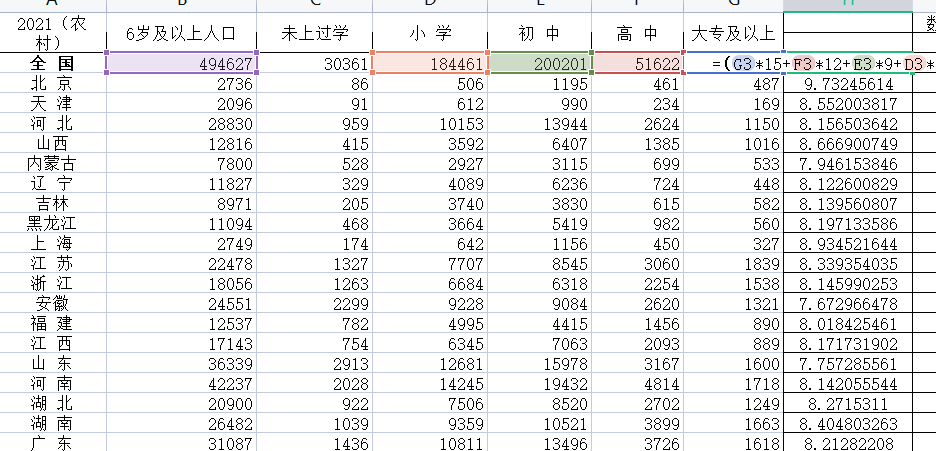Click the 高中 header cell
The height and width of the screenshot is (451, 936).
pos(638,33)
